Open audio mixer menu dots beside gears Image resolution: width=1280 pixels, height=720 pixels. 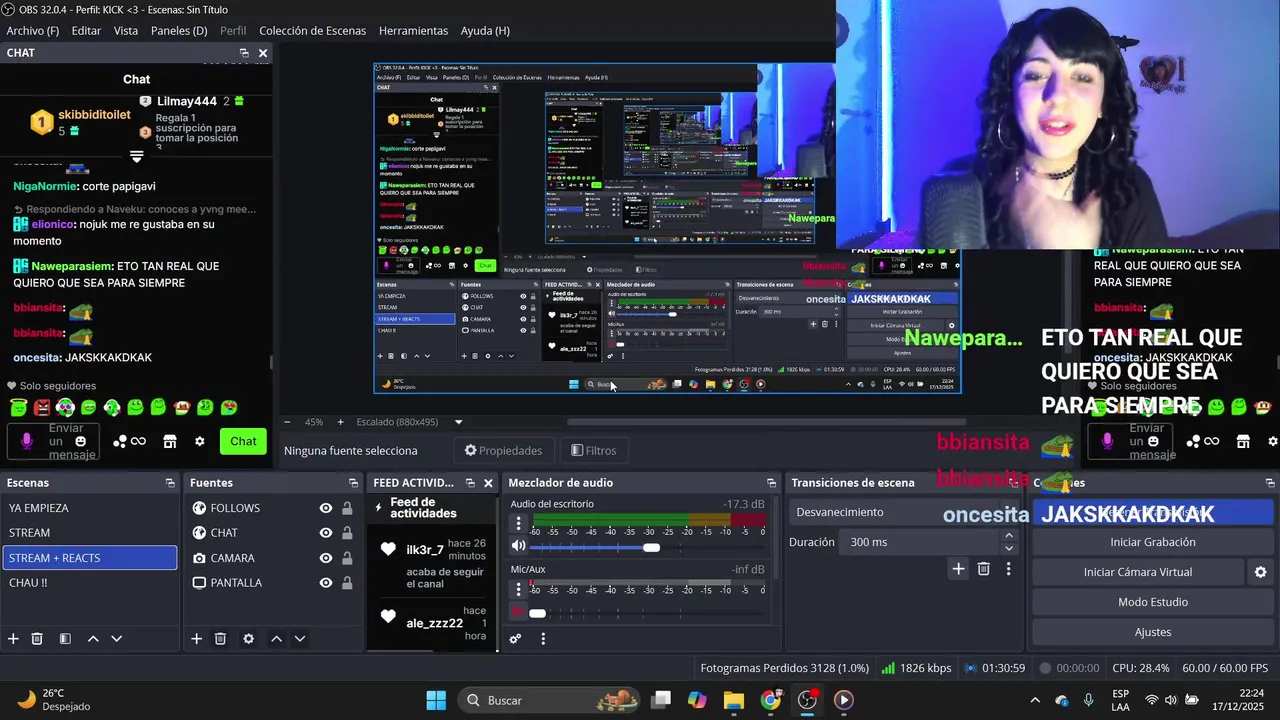(543, 639)
